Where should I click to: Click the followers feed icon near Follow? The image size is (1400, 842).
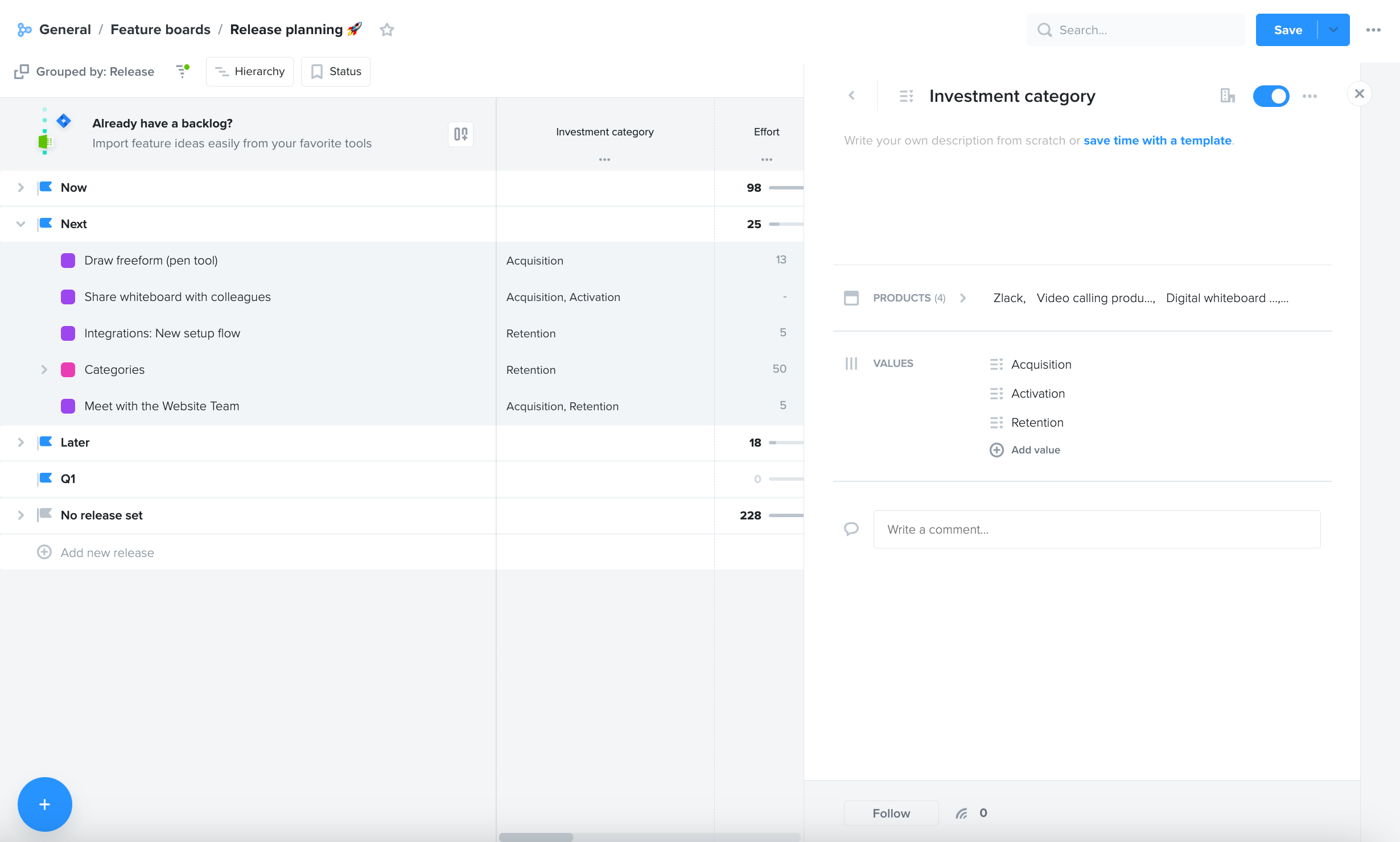pos(961,814)
